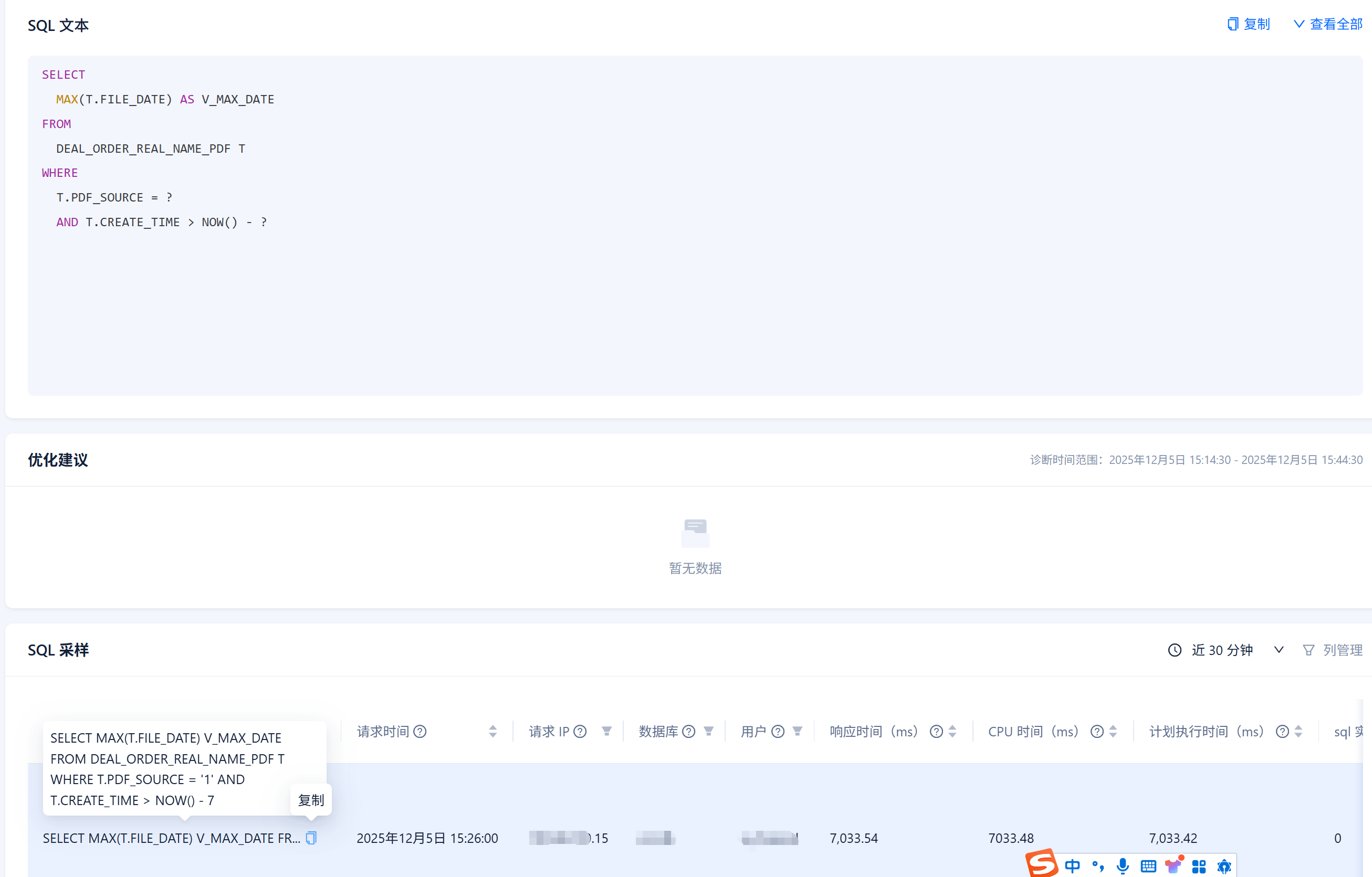Click help icon next to 请求时间
Viewport: 1372px width, 877px height.
click(420, 731)
